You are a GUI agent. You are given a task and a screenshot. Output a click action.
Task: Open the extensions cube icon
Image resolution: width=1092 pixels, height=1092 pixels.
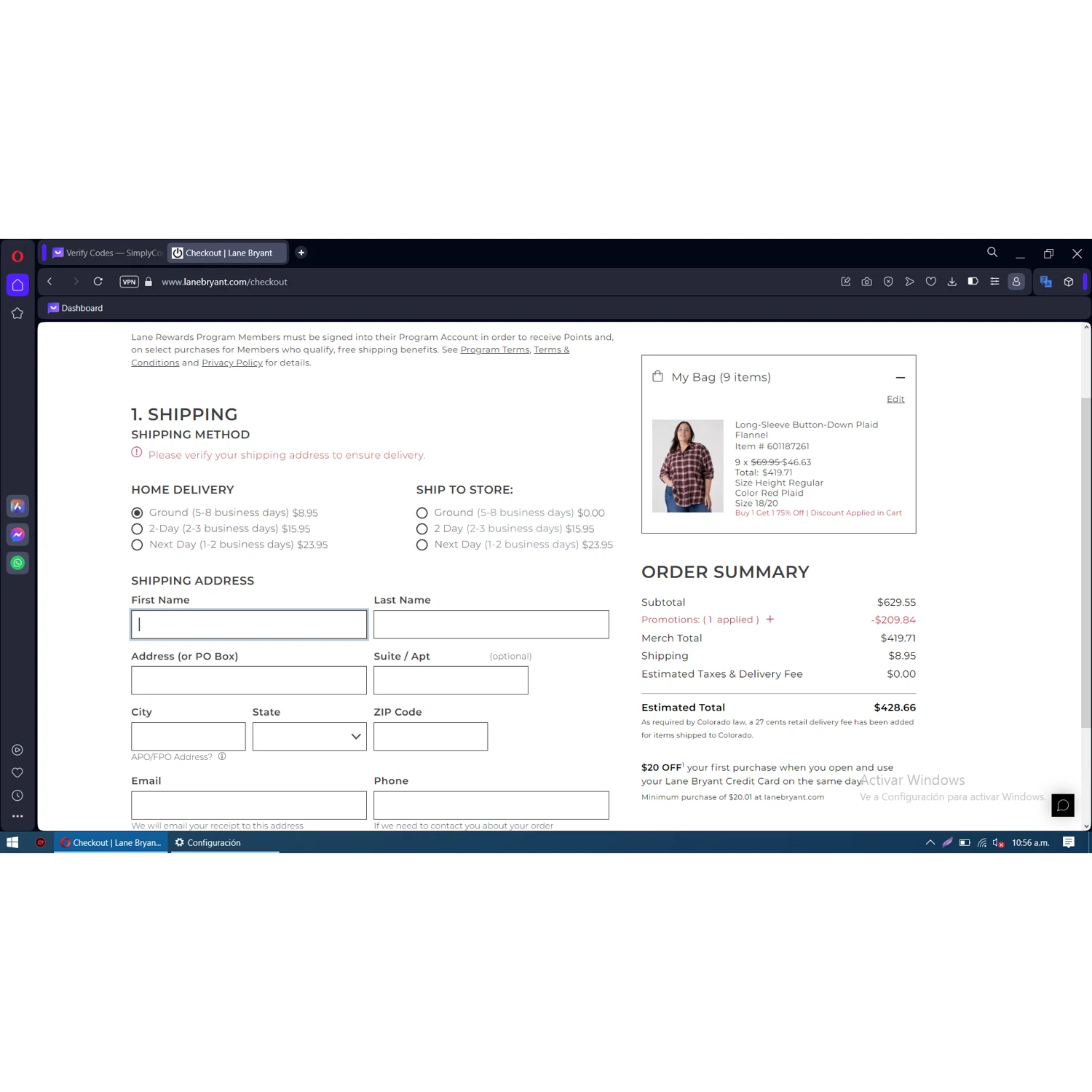[1069, 282]
